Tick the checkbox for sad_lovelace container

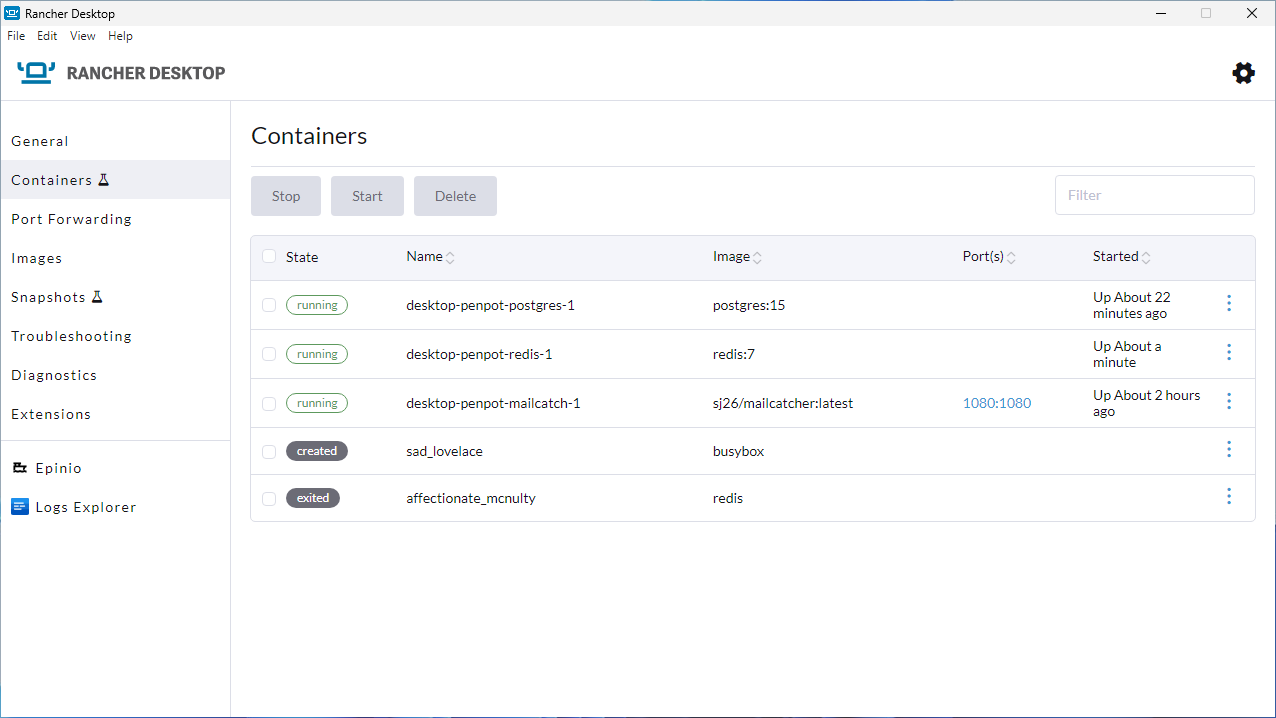268,451
